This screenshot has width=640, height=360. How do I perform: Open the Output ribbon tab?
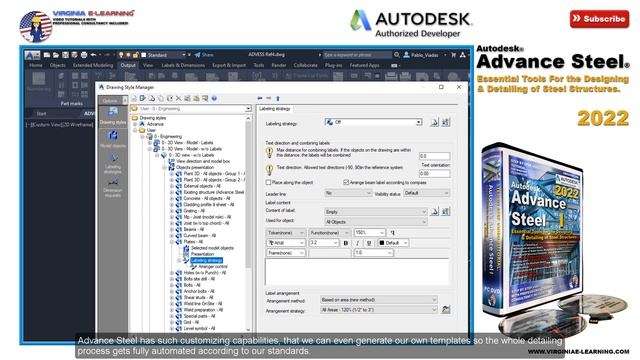(x=128, y=65)
